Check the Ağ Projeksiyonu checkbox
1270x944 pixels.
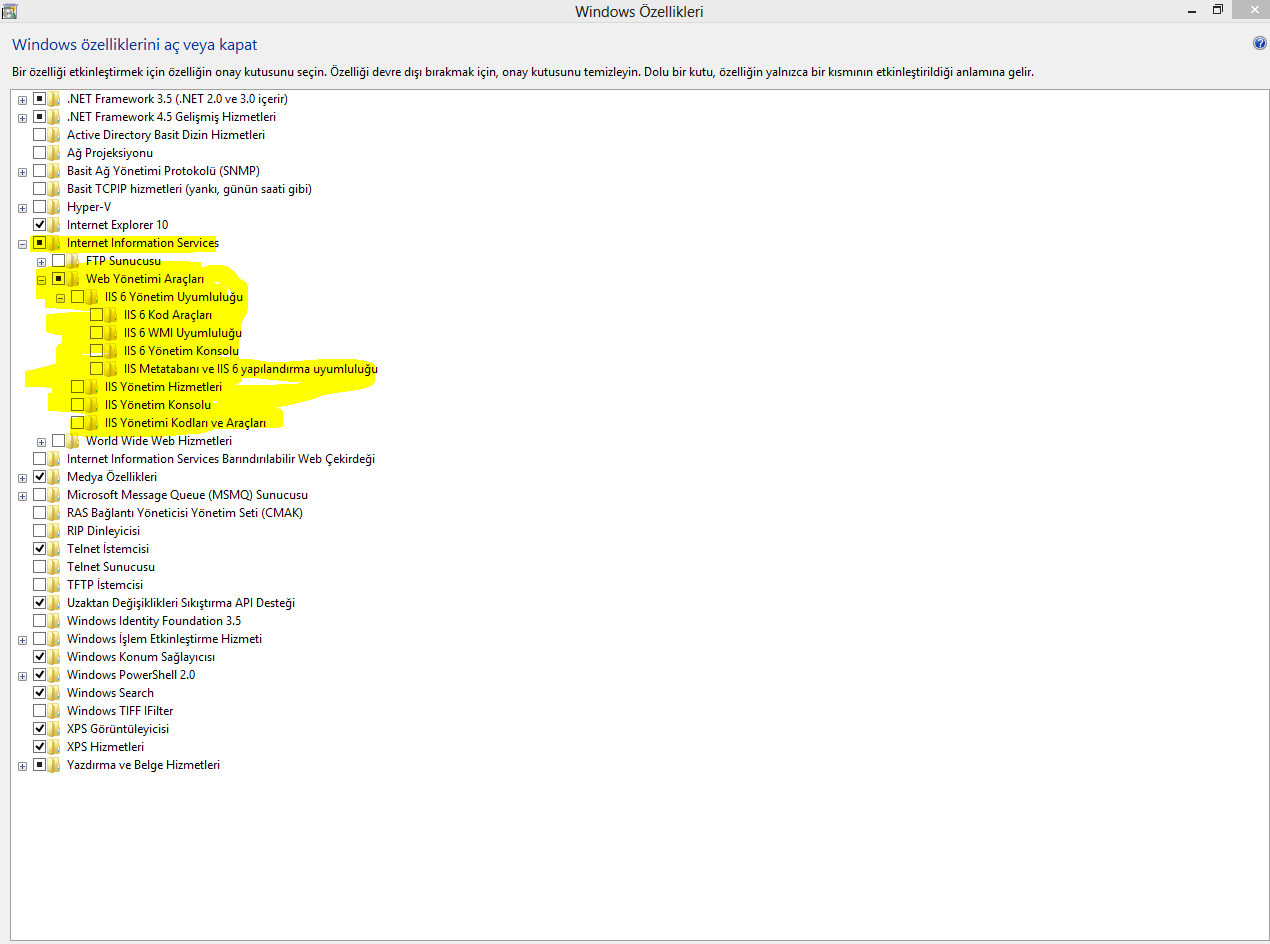pos(40,153)
